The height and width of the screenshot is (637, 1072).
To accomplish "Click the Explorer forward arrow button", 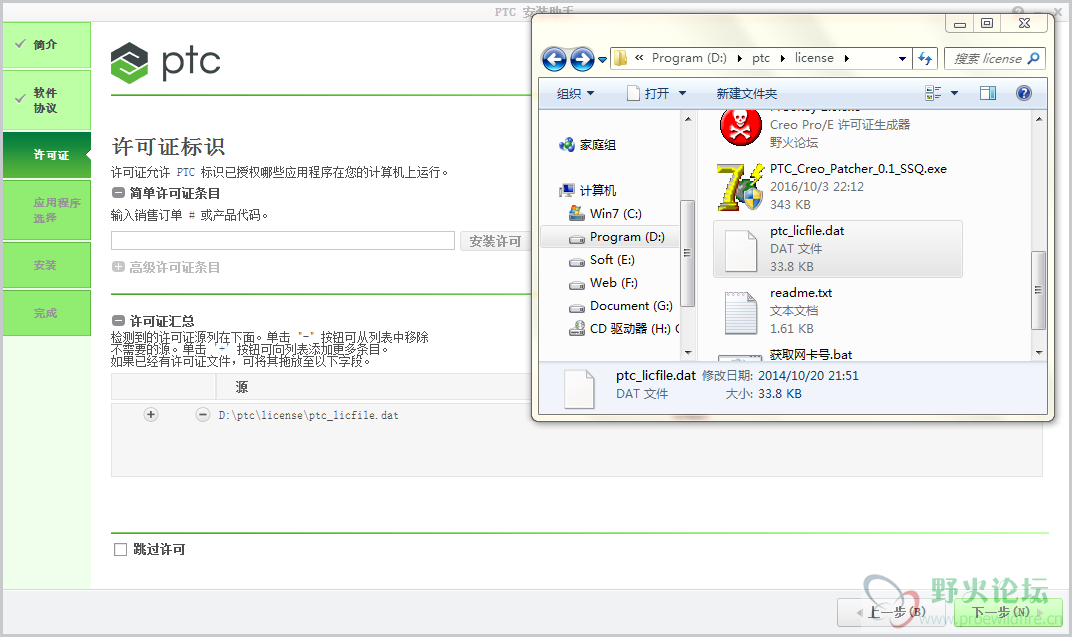I will [x=582, y=59].
